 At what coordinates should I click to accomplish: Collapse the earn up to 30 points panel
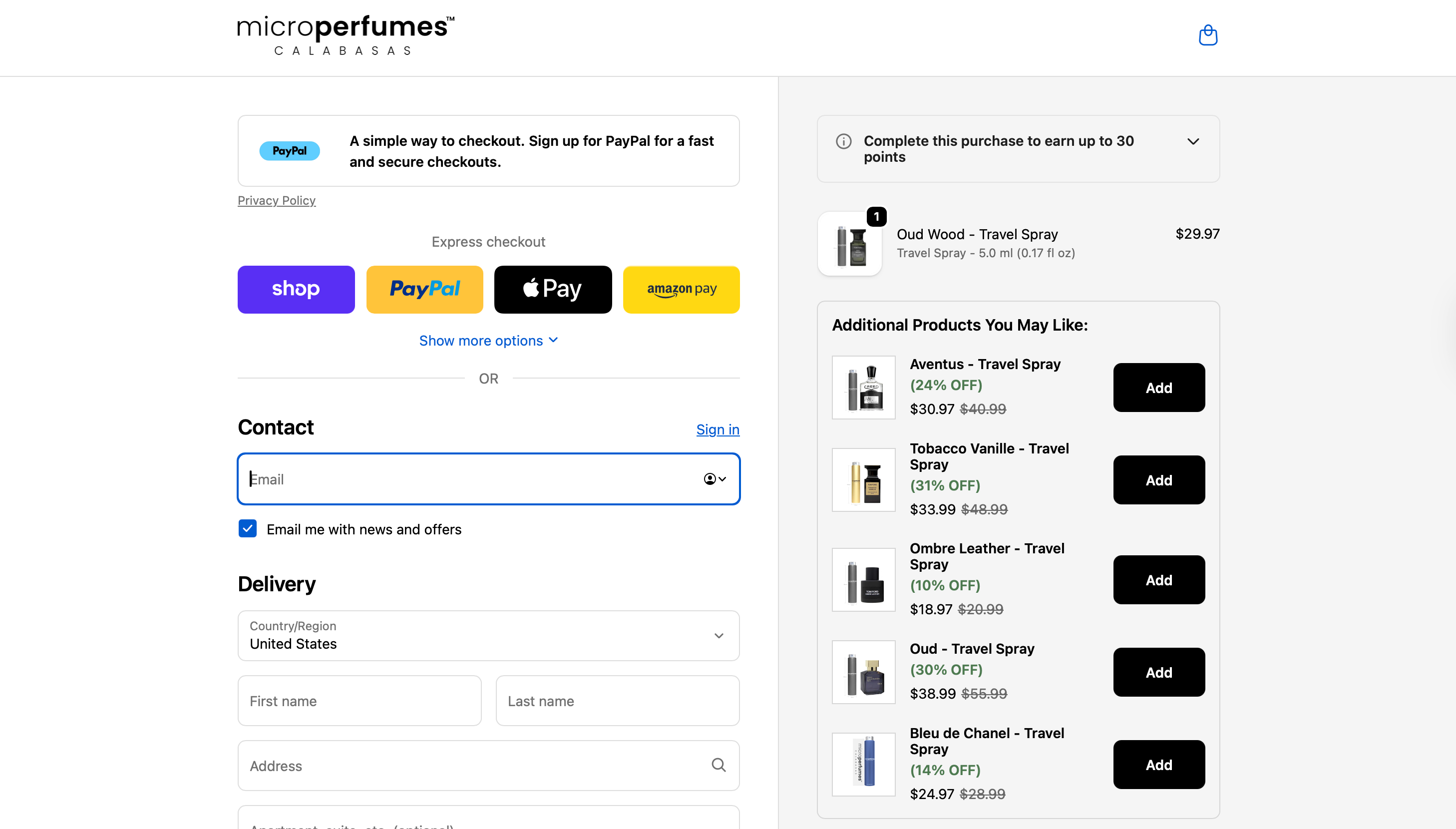click(1193, 141)
